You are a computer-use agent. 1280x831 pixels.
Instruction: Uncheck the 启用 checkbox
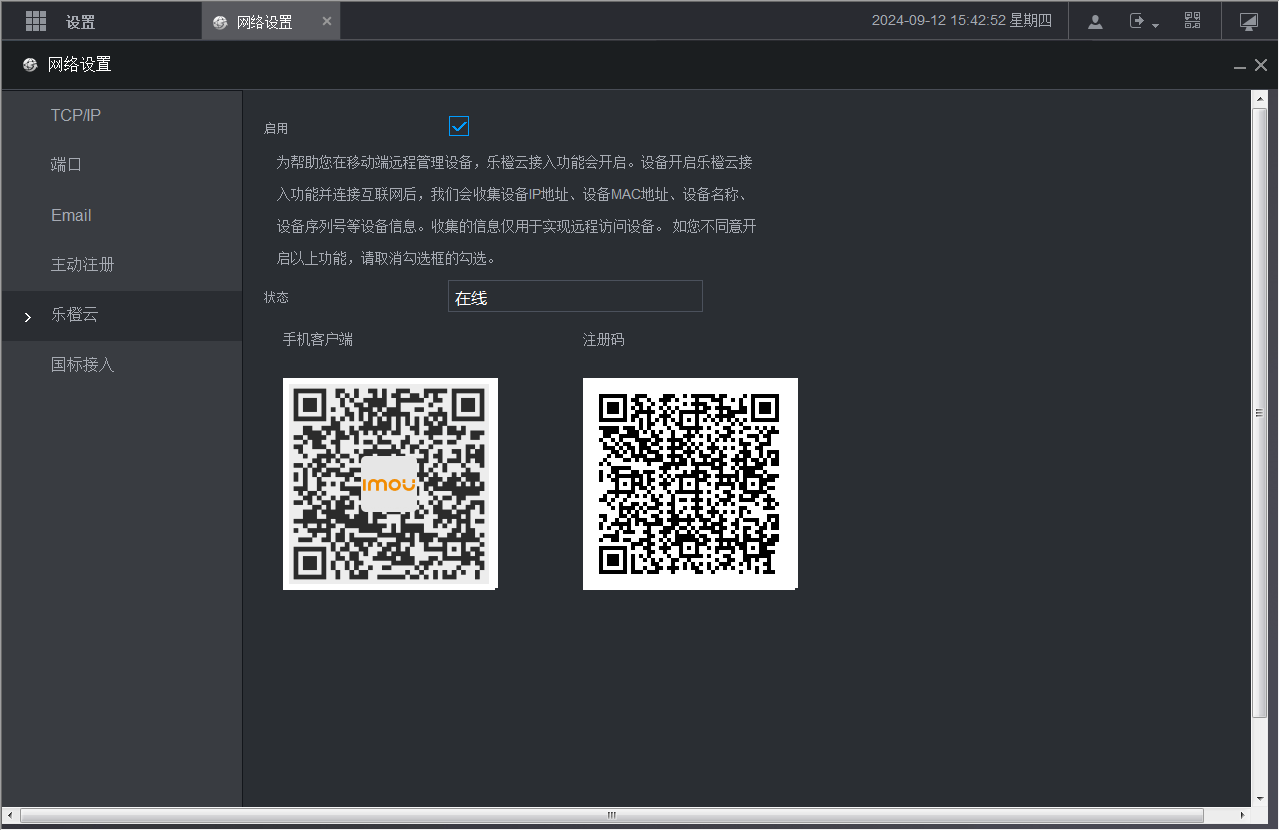[x=459, y=126]
